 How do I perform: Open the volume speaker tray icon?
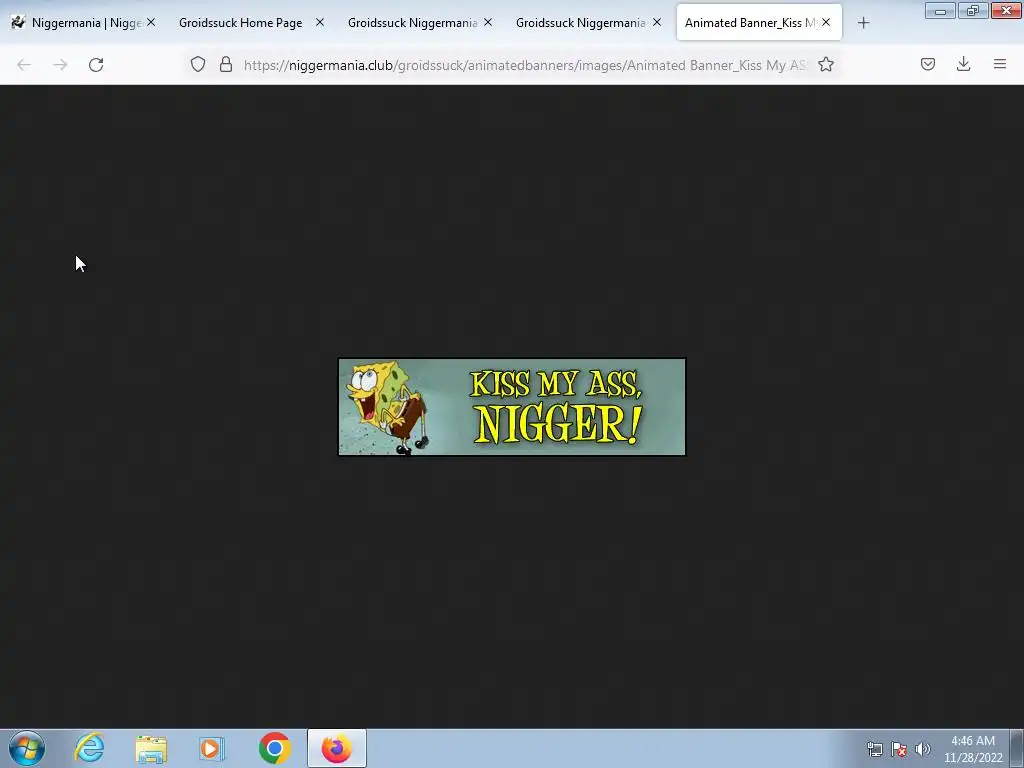click(922, 749)
